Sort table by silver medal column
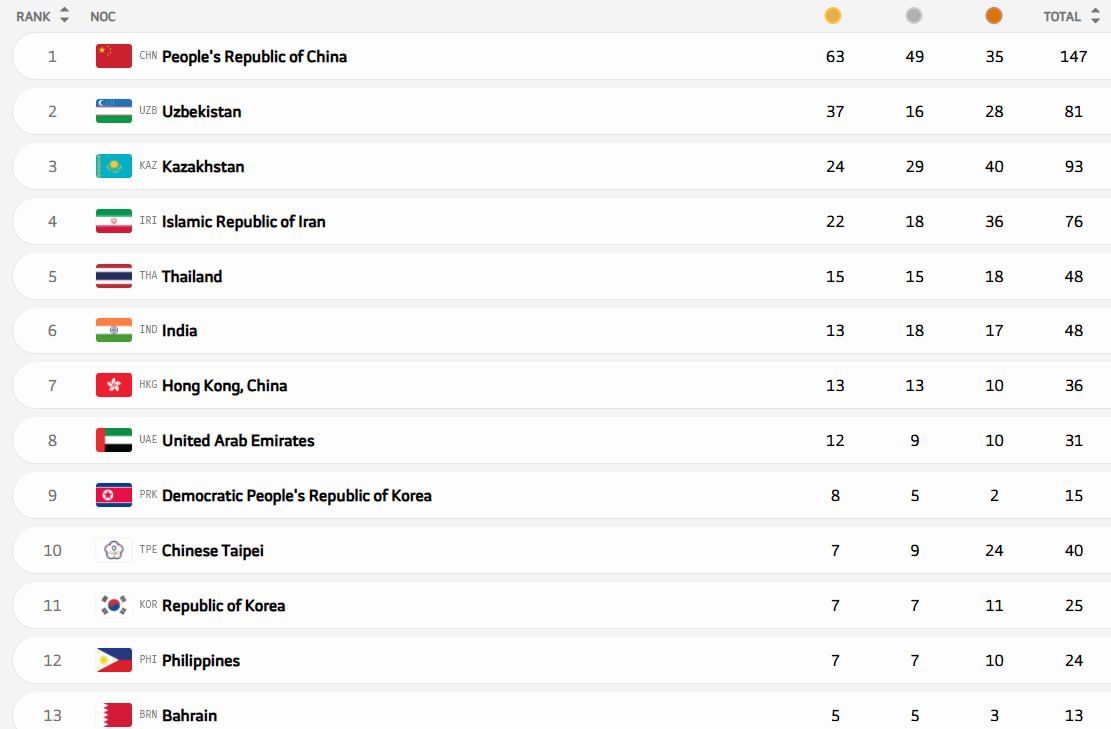Viewport: 1111px width, 729px height. coord(913,16)
